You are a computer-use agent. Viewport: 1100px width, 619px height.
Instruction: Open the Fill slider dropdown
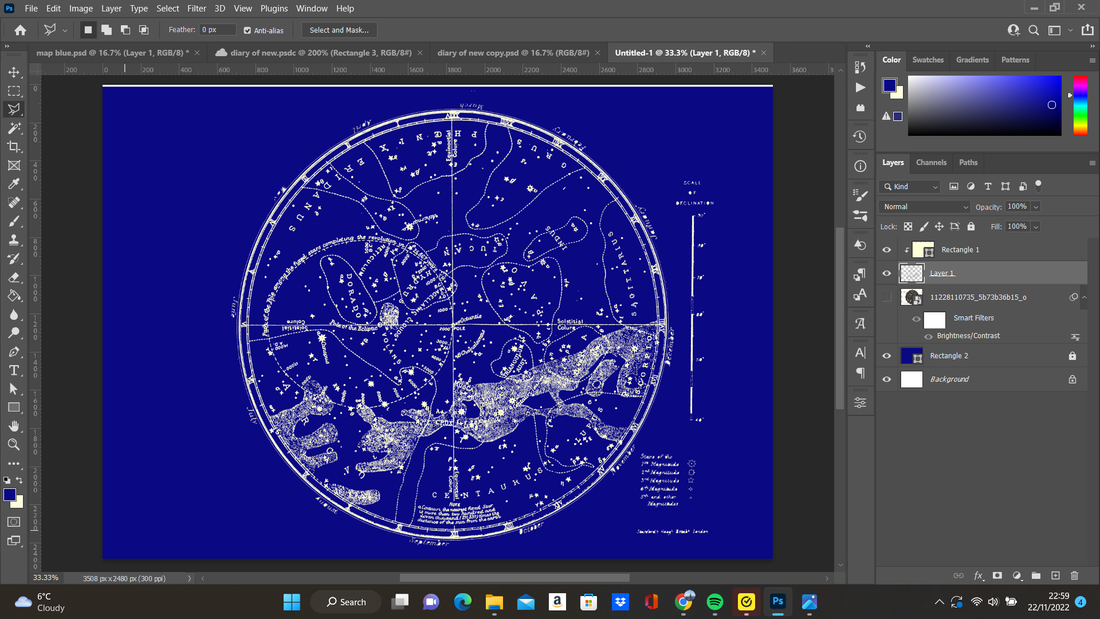pos(1035,227)
